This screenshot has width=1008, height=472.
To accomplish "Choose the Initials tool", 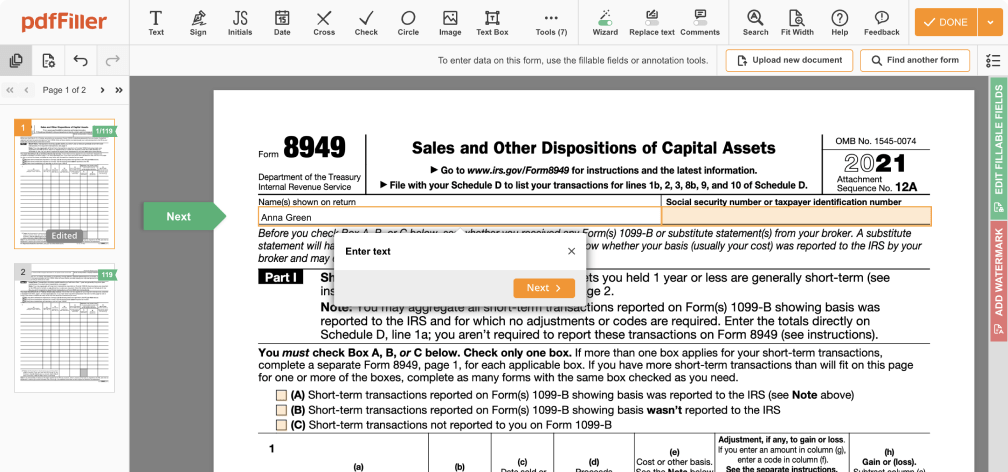I will point(240,22).
